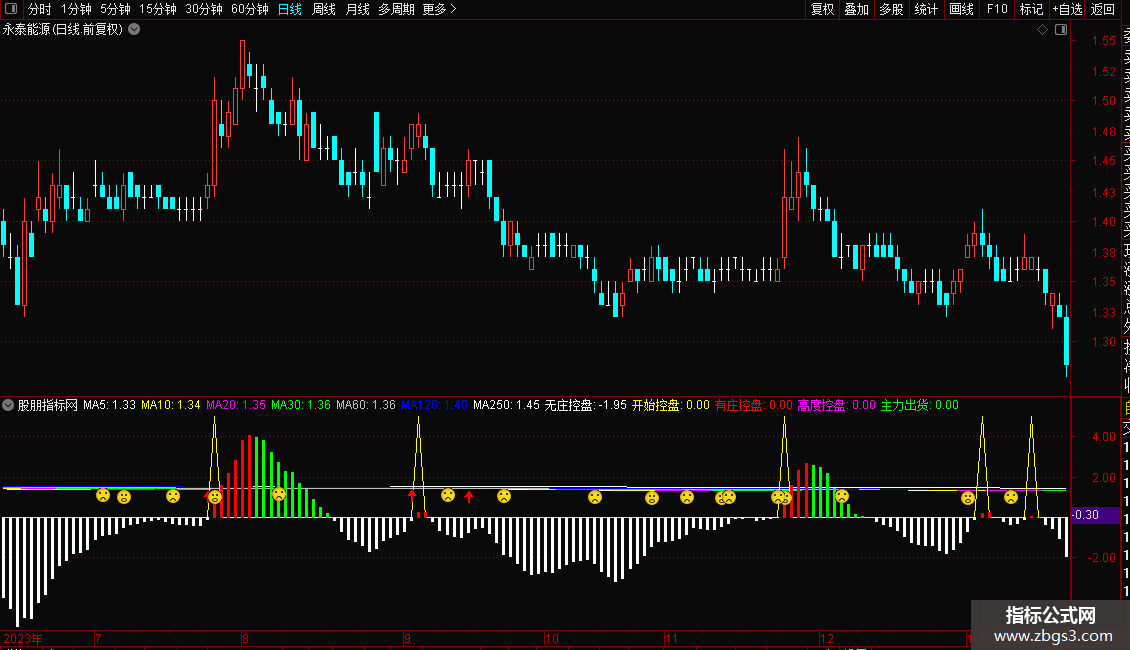Switch to 月线 monthly chart
Viewport: 1130px width, 650px height.
pos(357,9)
